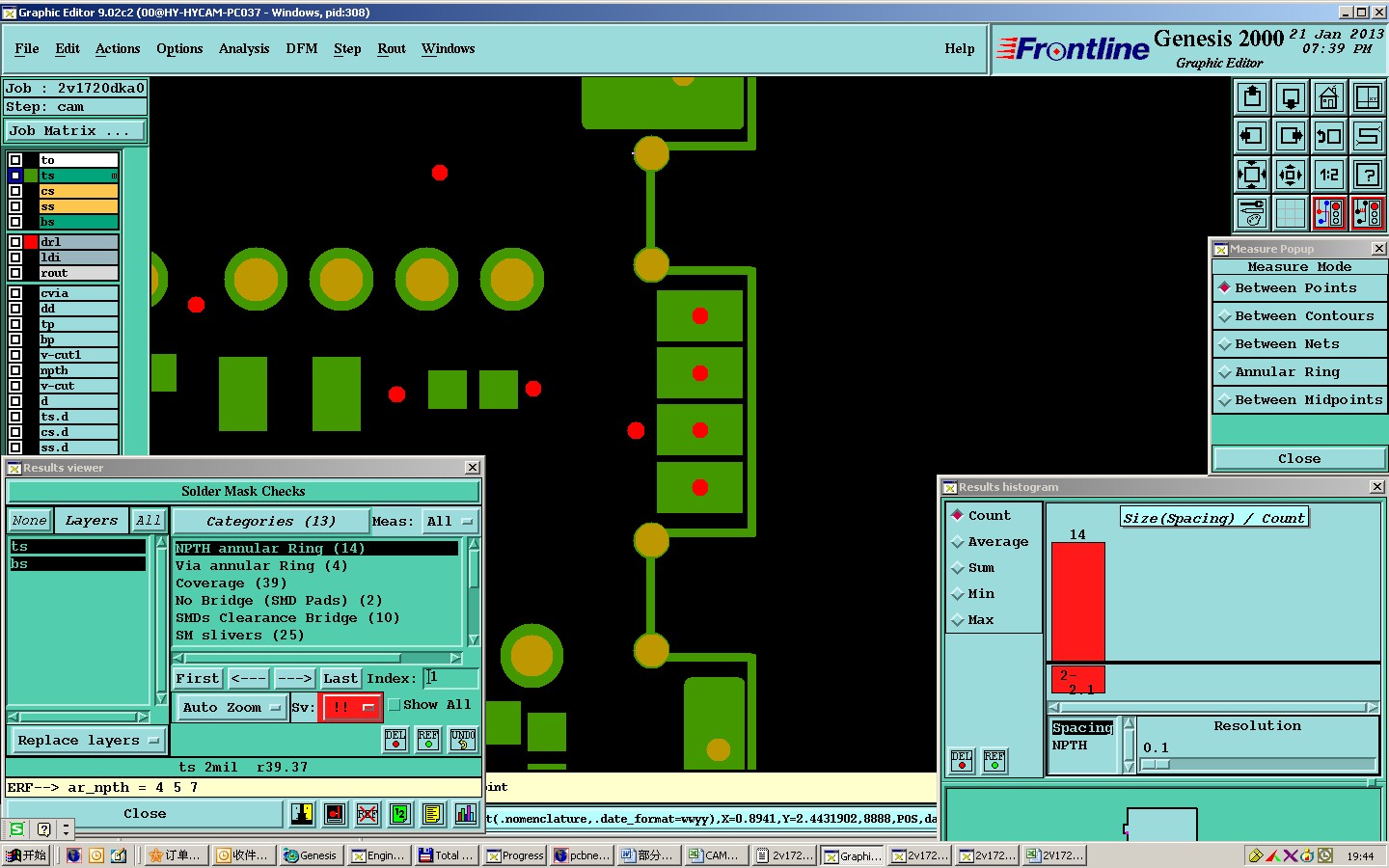The height and width of the screenshot is (868, 1389).
Task: Click the black net traffic-light icon
Action: pyautogui.click(x=1368, y=213)
